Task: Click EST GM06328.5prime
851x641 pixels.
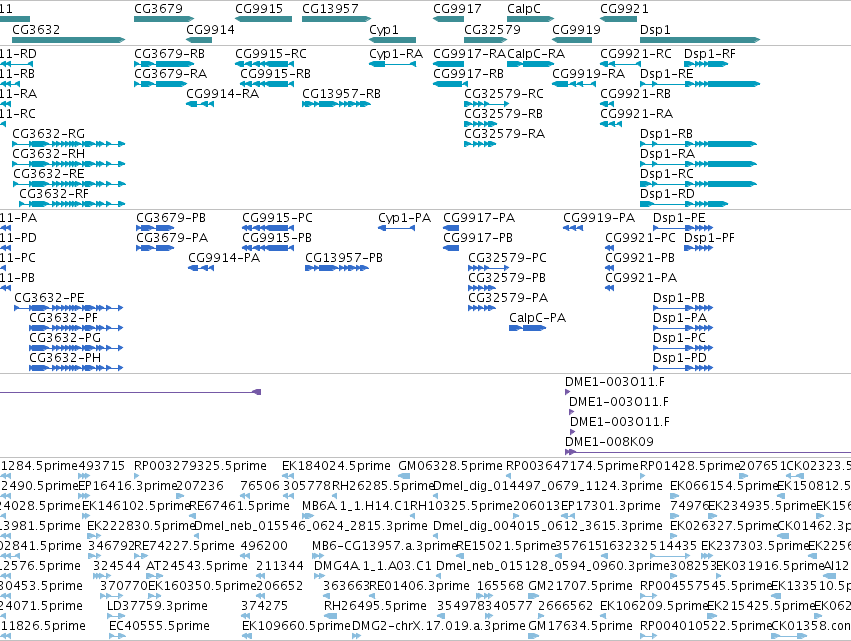Action: click(404, 476)
